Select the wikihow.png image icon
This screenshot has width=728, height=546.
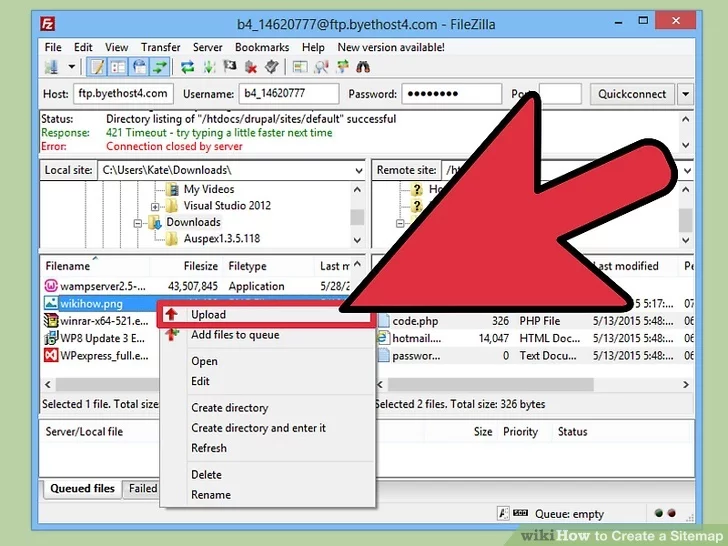51,303
